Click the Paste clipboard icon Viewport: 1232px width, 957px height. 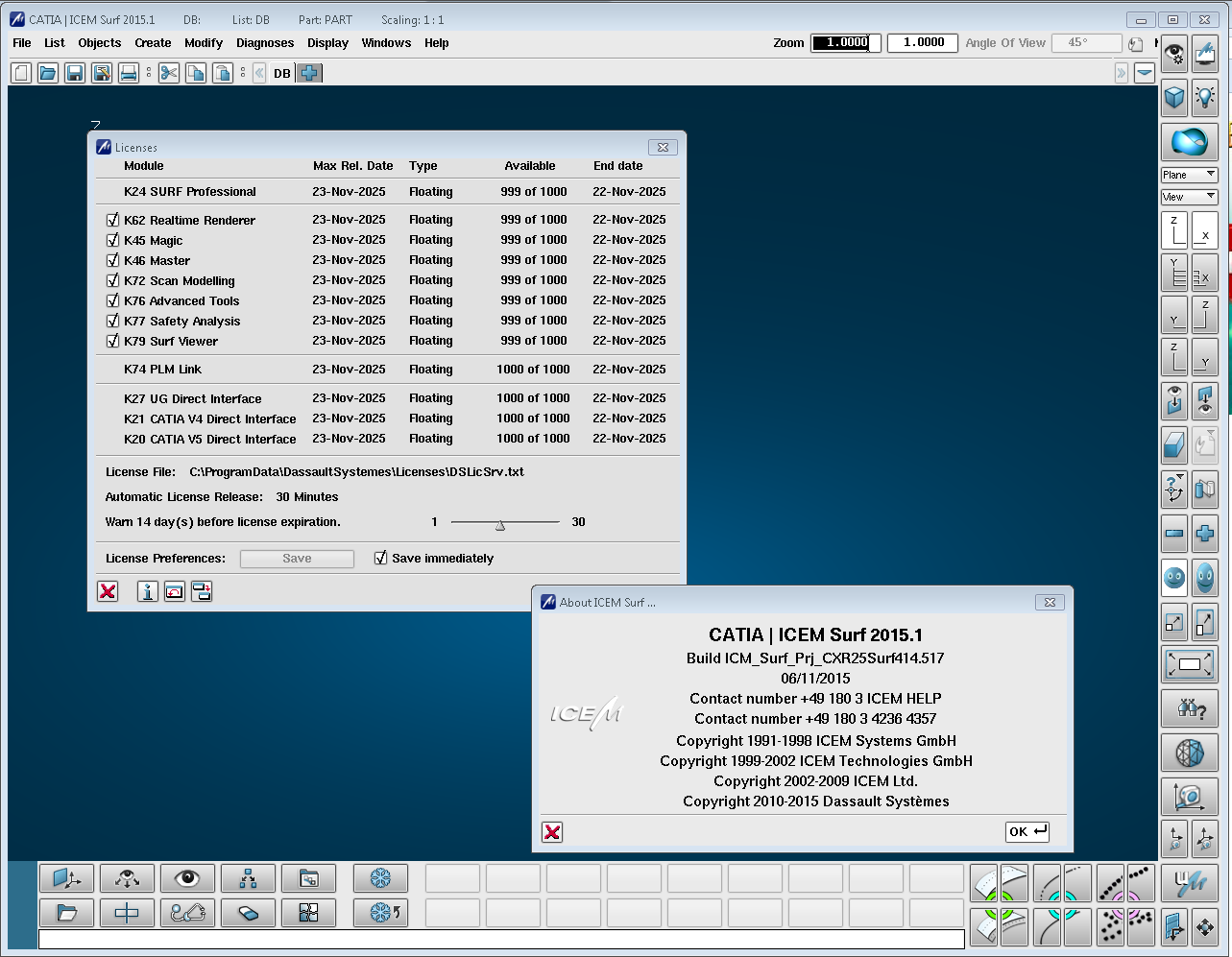click(x=223, y=73)
